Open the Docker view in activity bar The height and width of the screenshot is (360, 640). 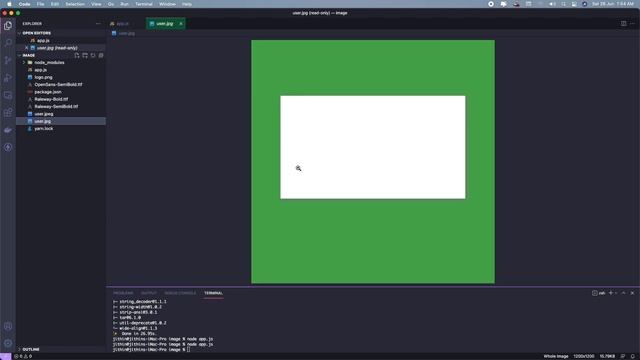click(x=8, y=130)
